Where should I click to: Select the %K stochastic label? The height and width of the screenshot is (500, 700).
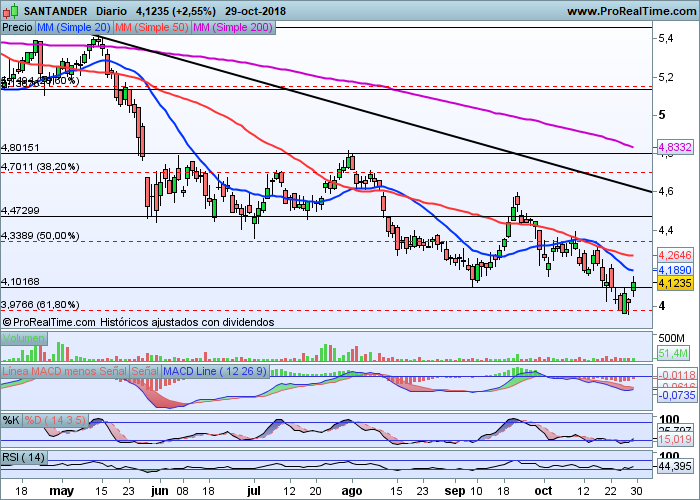11,418
